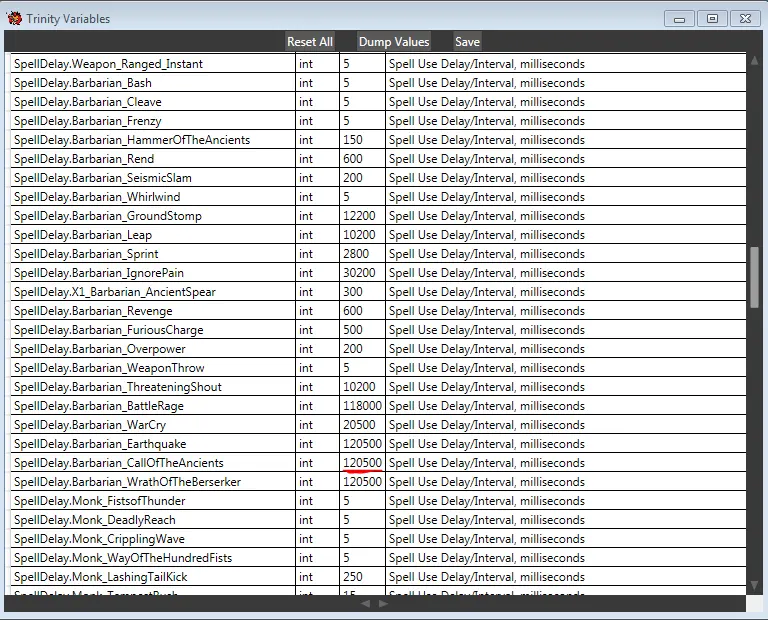
Task: Click the Barbarian_Sprint value cell
Action: click(362, 254)
